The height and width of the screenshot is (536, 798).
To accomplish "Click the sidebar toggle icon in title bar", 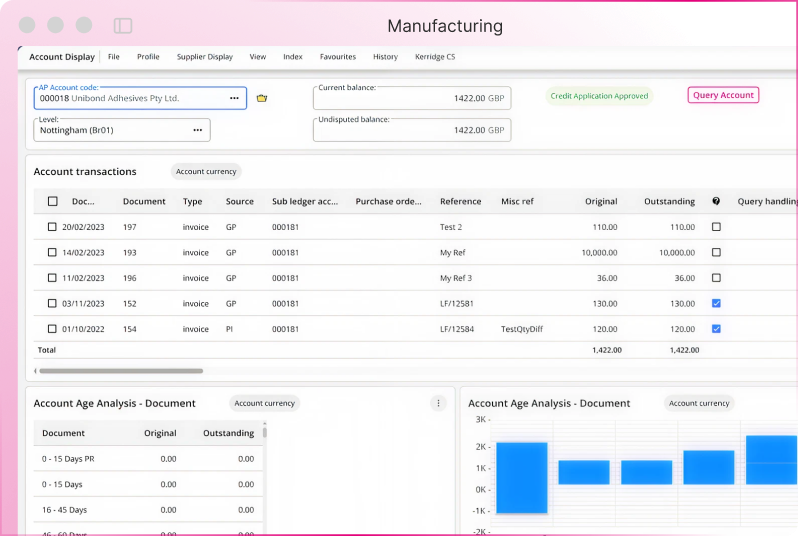I will (123, 25).
